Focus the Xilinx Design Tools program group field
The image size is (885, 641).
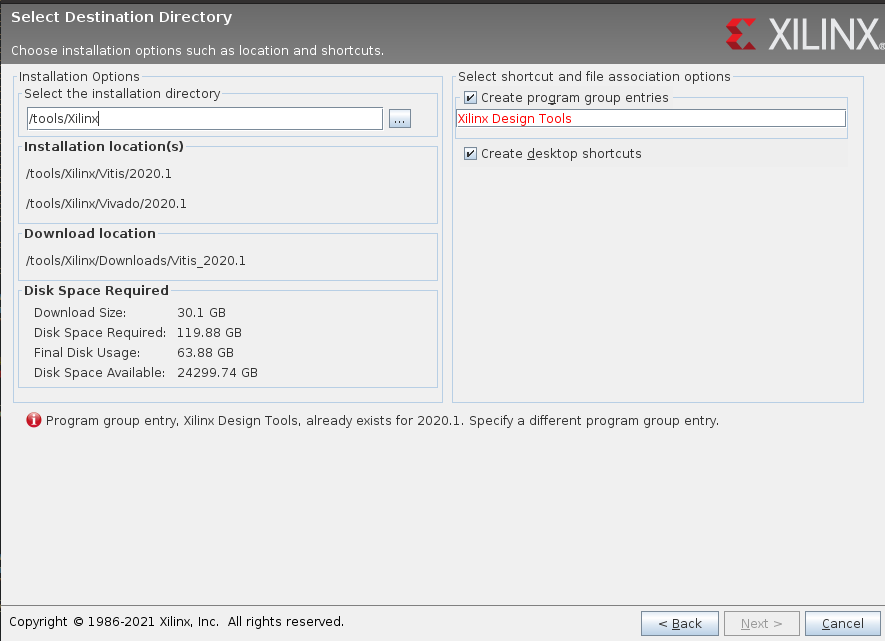(650, 118)
